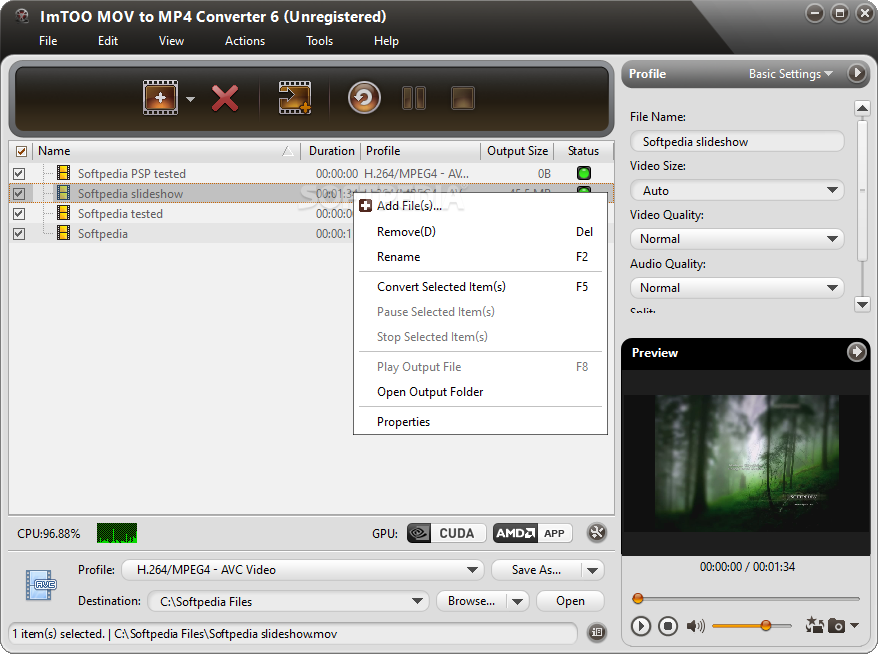Click the film icon beside Softpedia tested
The width and height of the screenshot is (878, 654).
coord(64,213)
